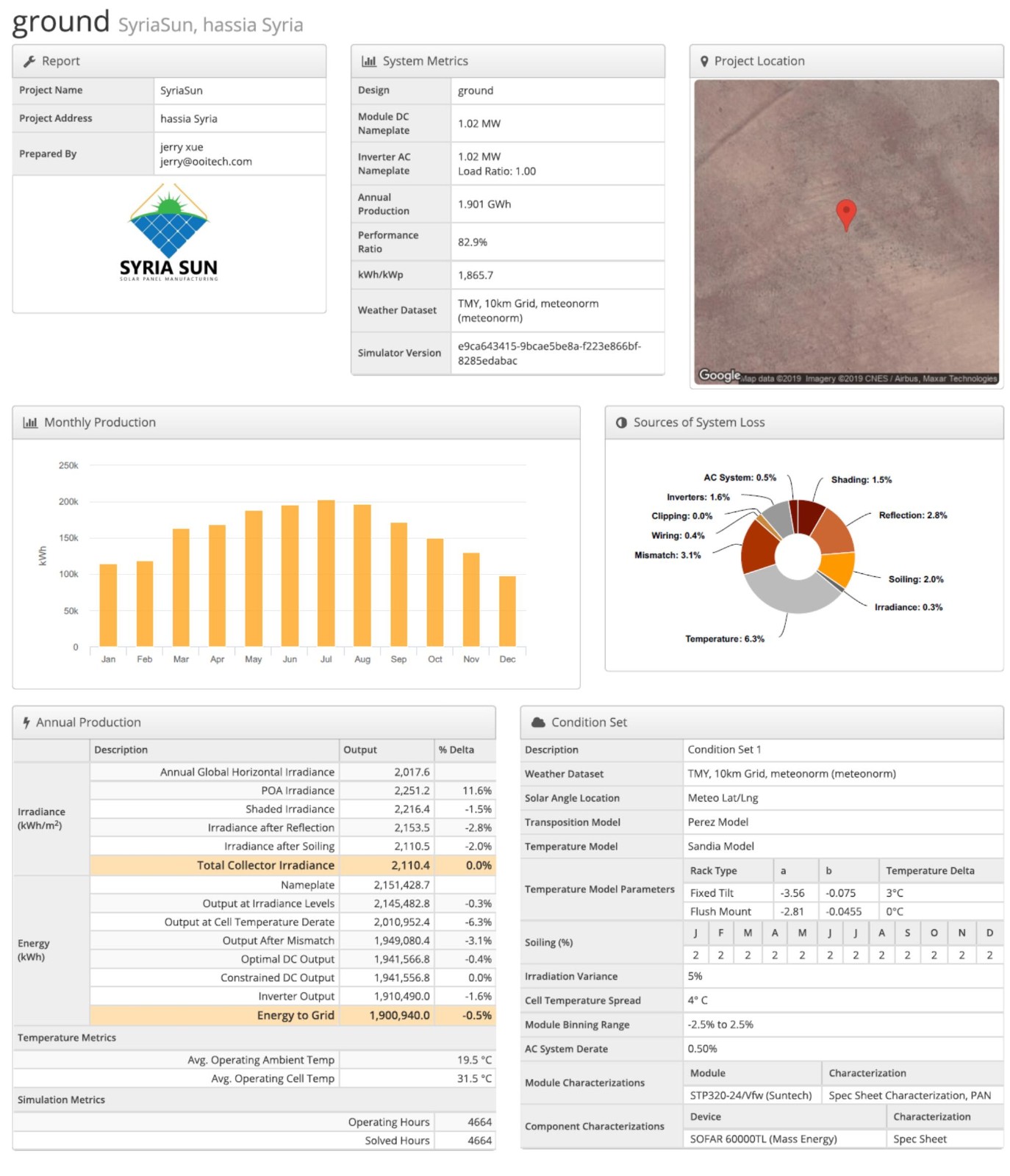This screenshot has height=1176, width=1010.
Task: Click the address value 'hassia Syria'
Action: (x=189, y=118)
